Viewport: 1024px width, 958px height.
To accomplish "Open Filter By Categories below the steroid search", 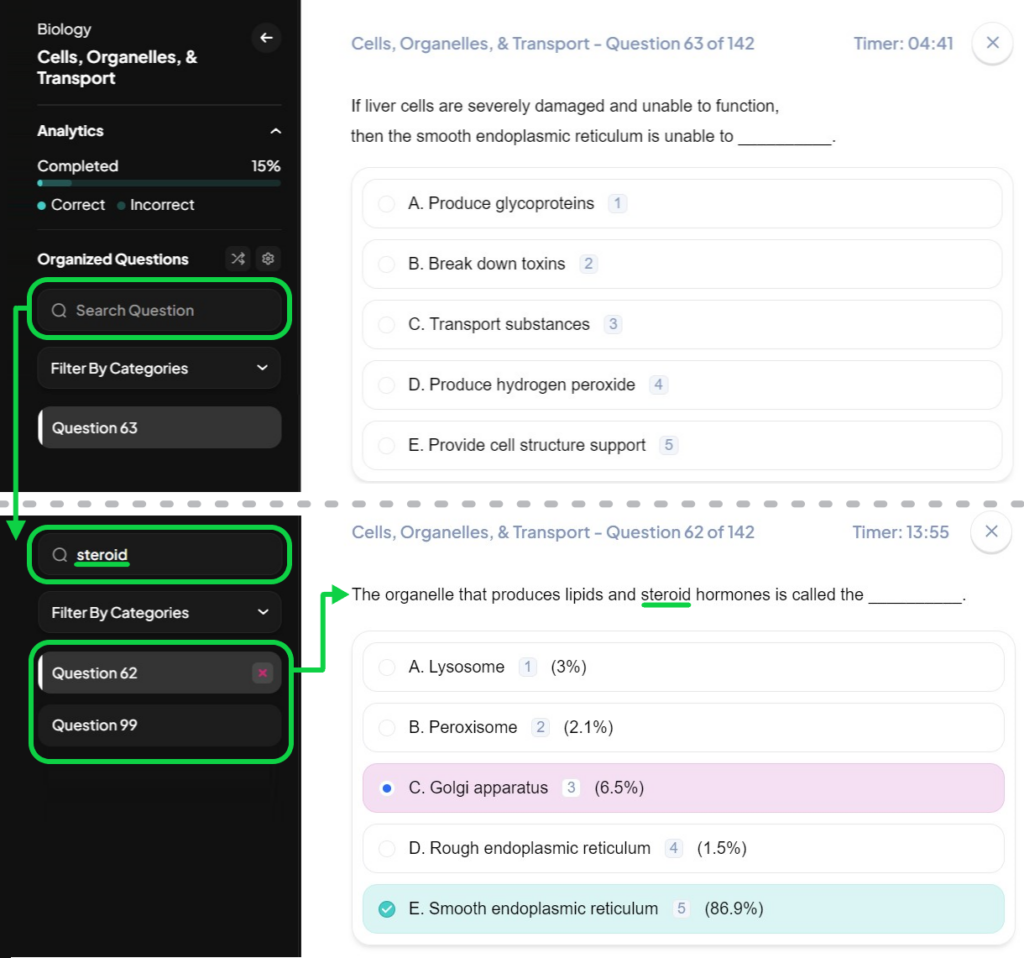I will tap(158, 612).
